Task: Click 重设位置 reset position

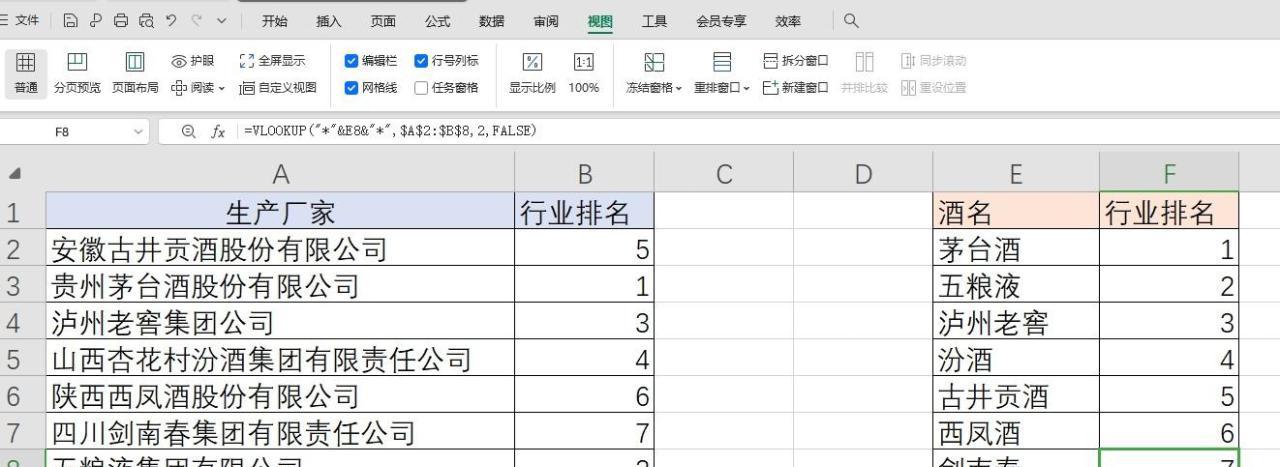Action: point(934,87)
